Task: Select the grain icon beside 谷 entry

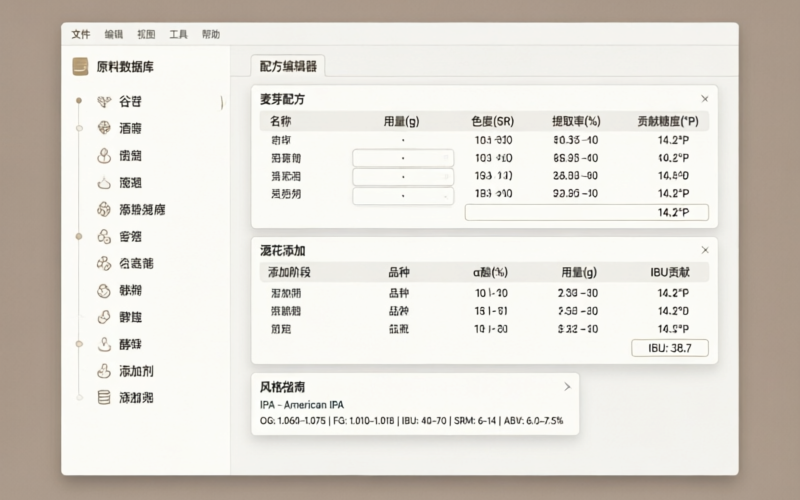Action: pos(104,102)
